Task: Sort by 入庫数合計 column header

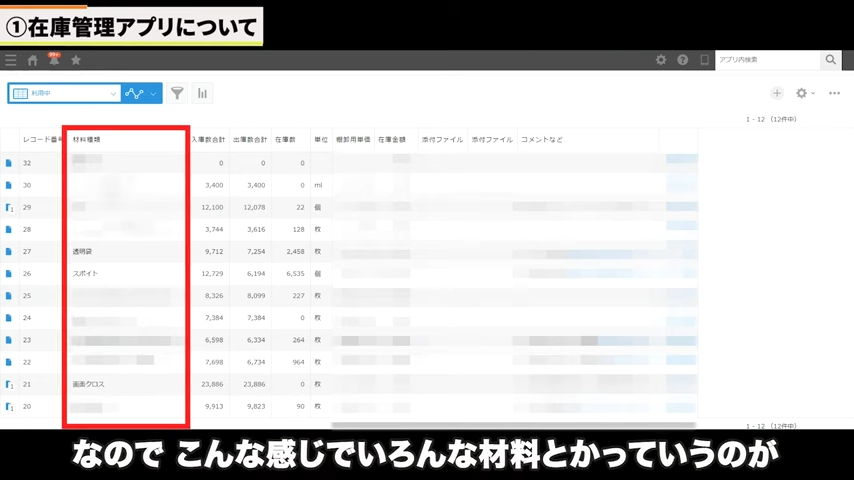Action: [x=208, y=139]
